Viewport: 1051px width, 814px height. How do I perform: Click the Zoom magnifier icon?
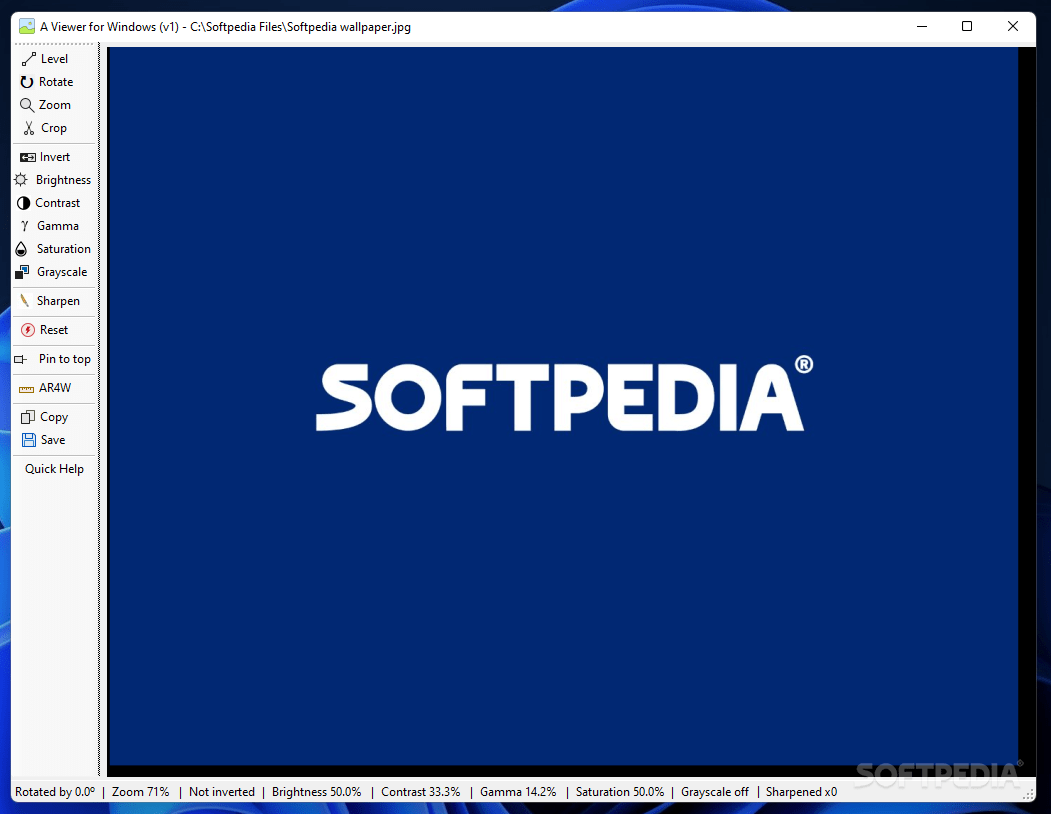tap(27, 105)
